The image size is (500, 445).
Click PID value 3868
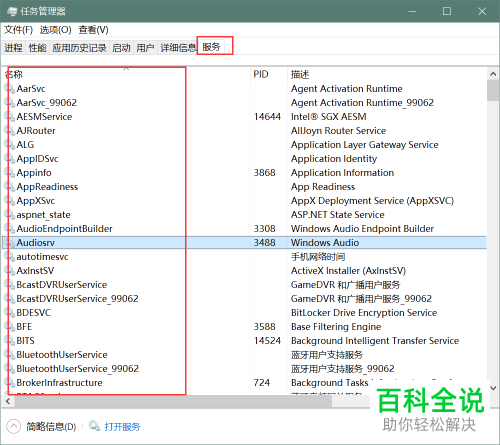click(x=264, y=173)
